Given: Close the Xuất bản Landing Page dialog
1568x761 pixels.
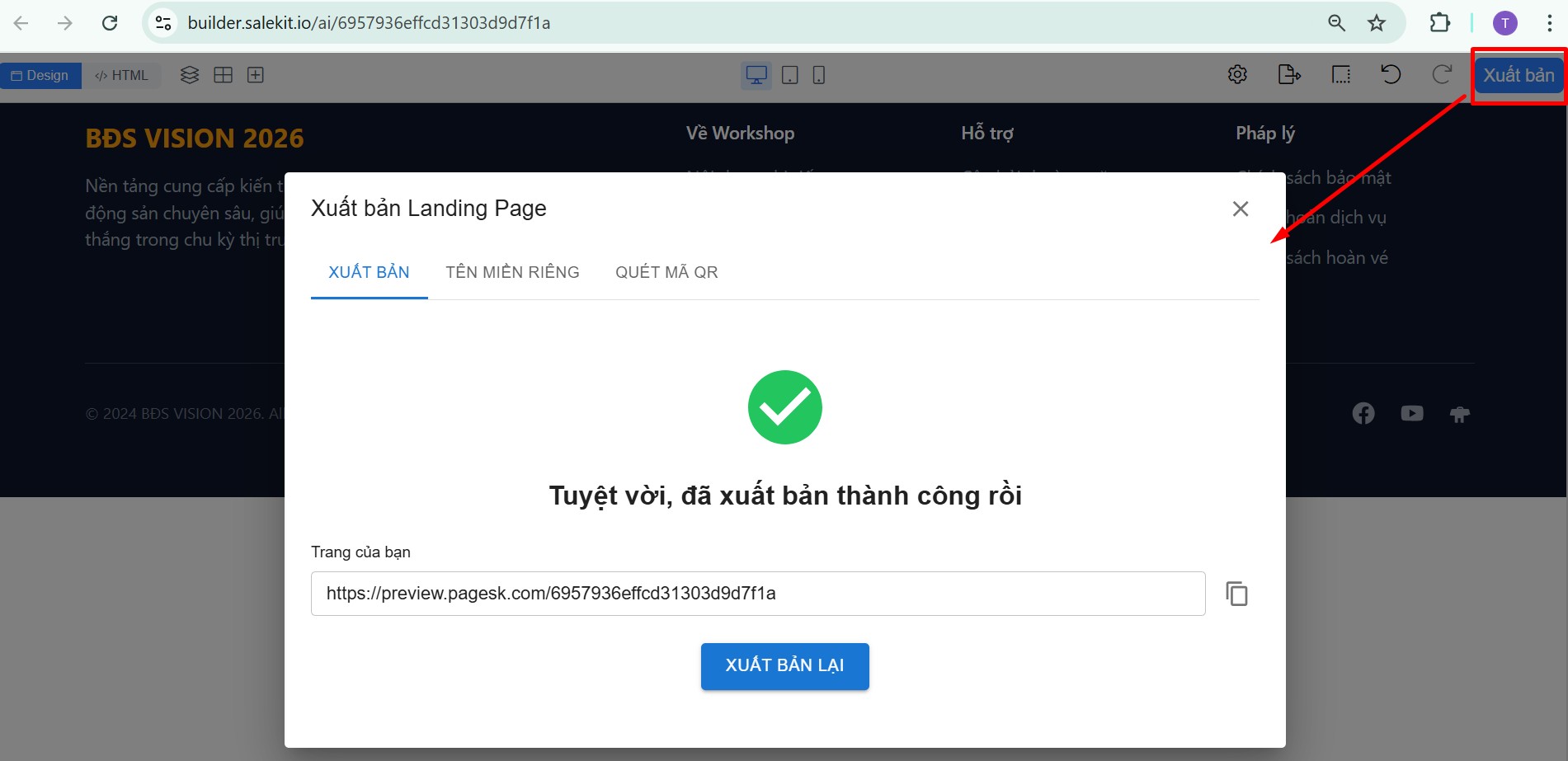Looking at the screenshot, I should click(1240, 209).
